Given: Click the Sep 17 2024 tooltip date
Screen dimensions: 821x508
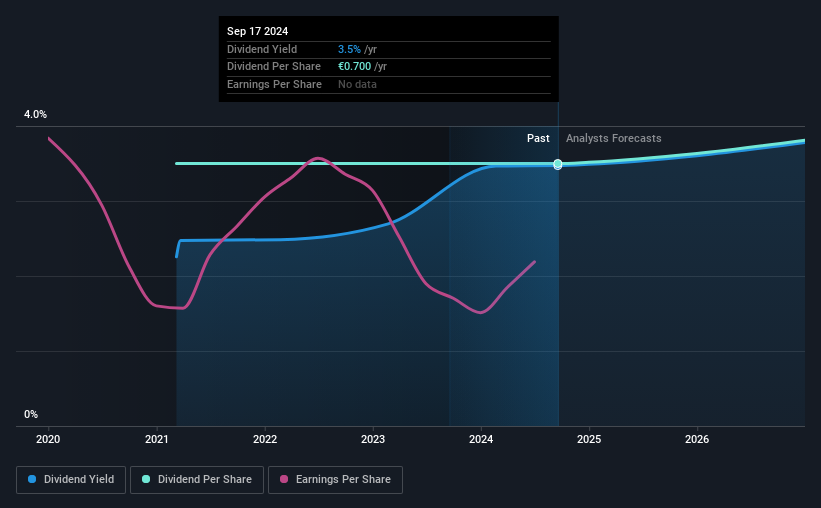Looking at the screenshot, I should pos(258,31).
